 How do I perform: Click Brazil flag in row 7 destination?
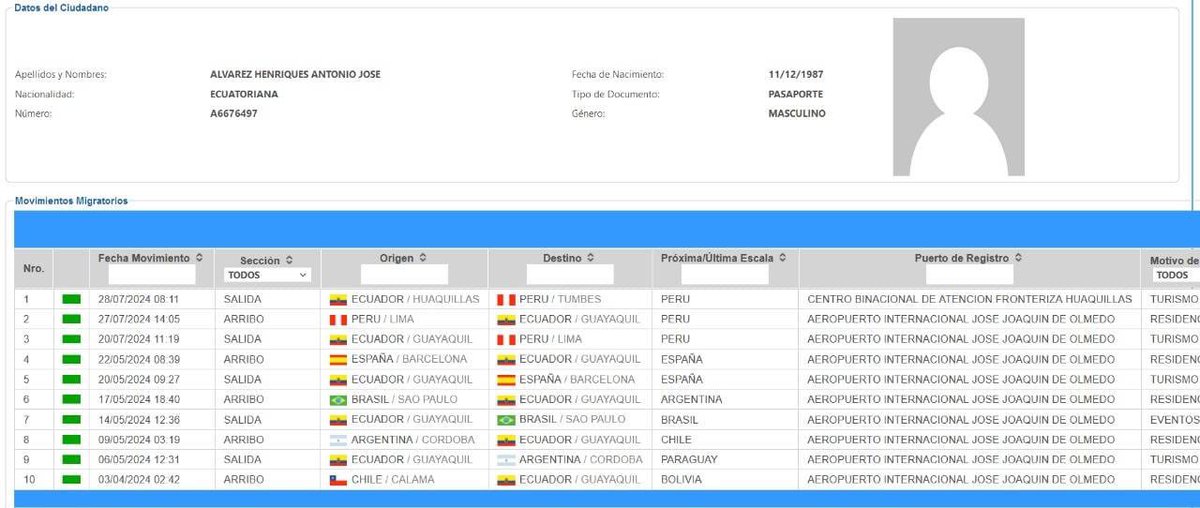point(505,419)
